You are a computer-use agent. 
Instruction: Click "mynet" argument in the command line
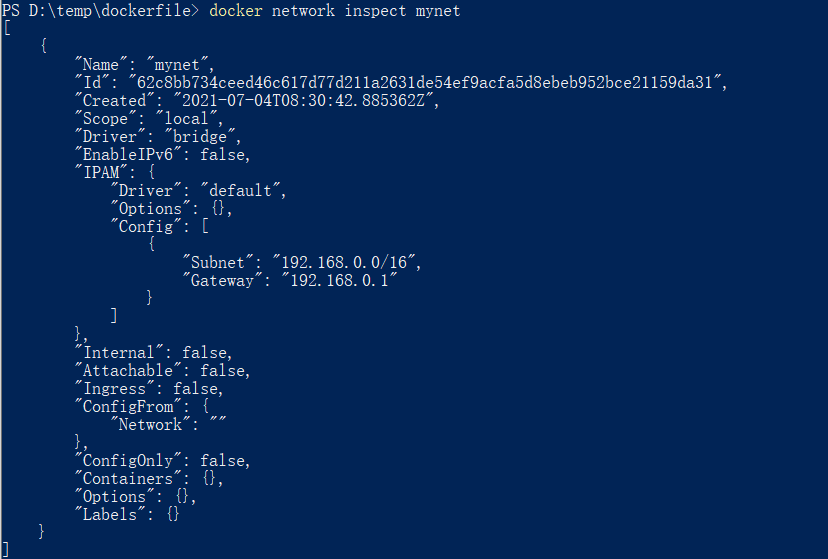(438, 11)
